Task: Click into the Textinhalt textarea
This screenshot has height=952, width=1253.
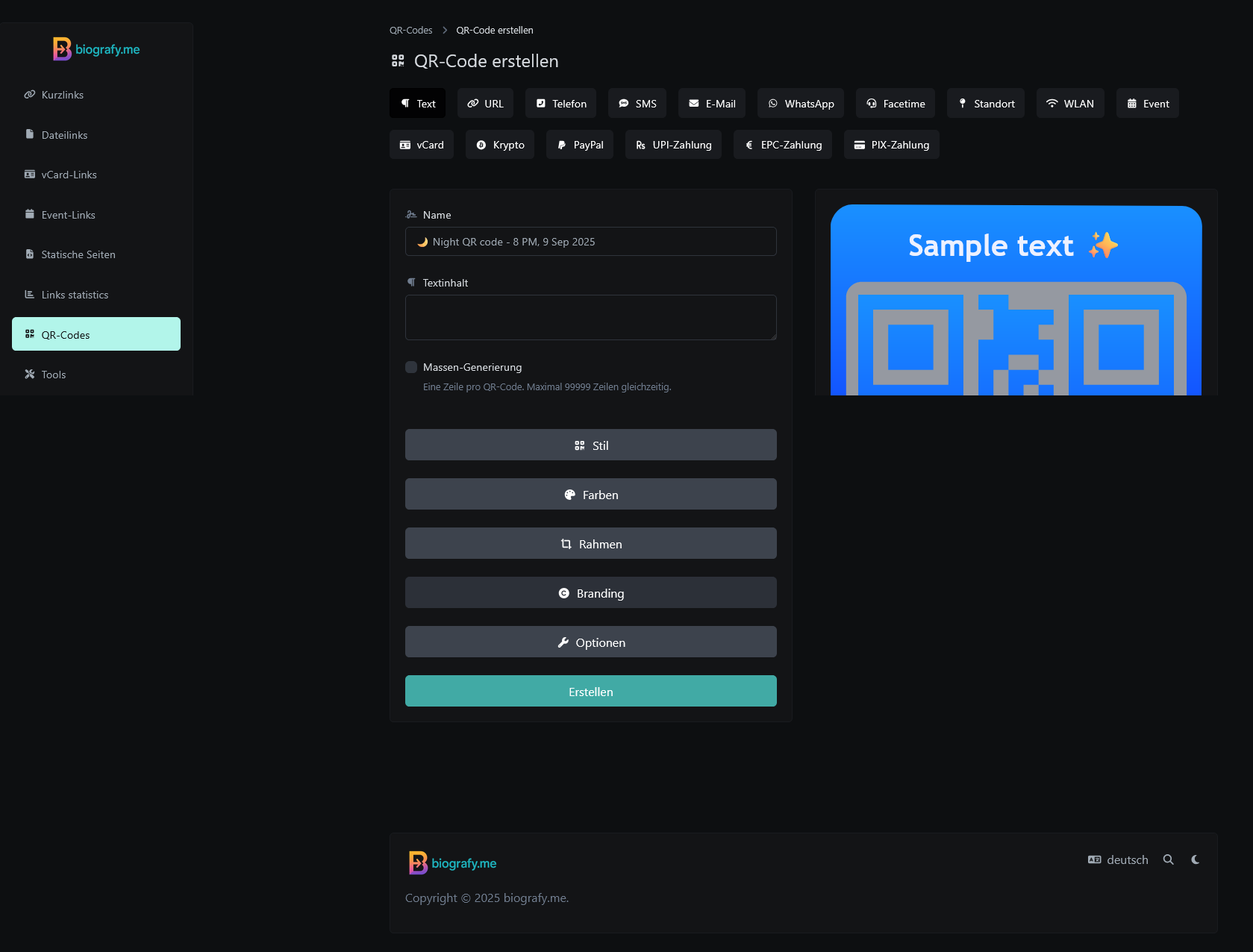Action: [591, 318]
